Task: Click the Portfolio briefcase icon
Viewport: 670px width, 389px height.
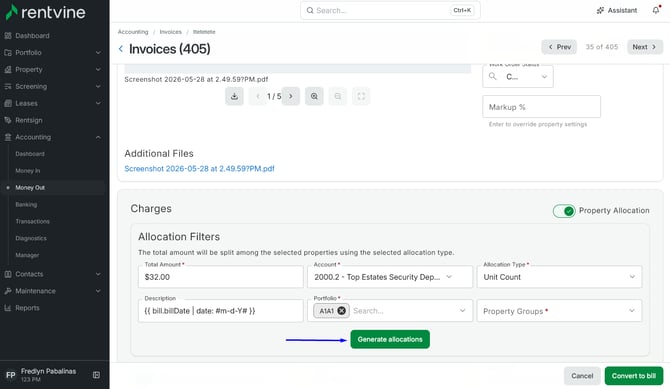Action: pos(8,53)
